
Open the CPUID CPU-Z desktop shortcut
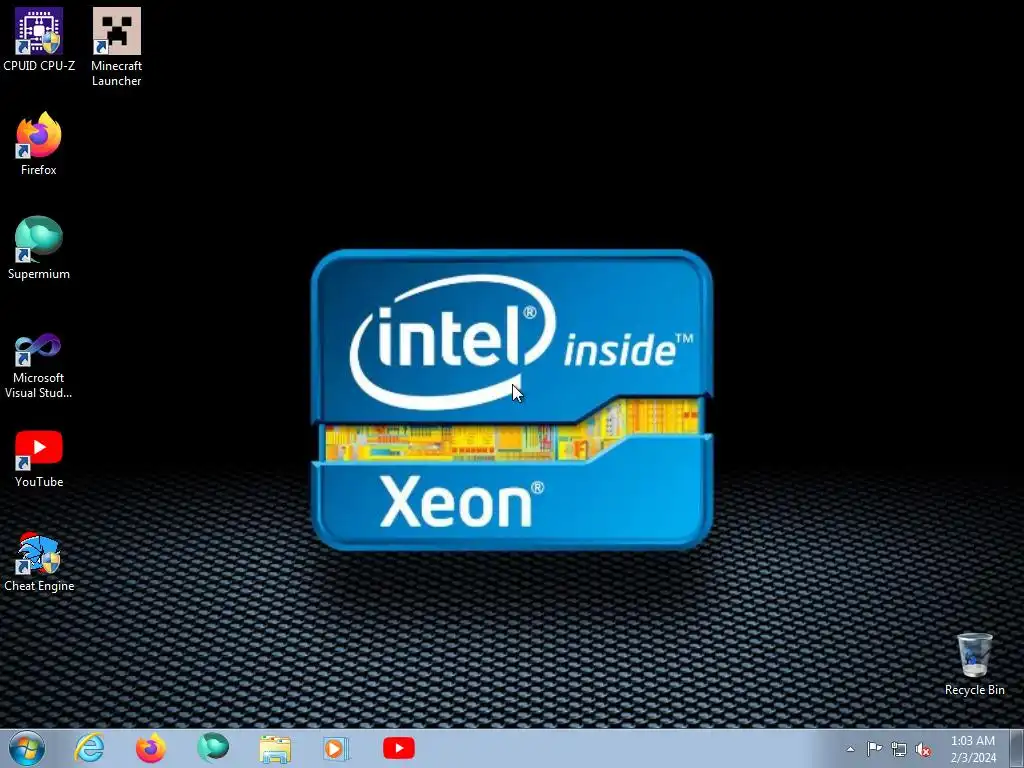[39, 39]
